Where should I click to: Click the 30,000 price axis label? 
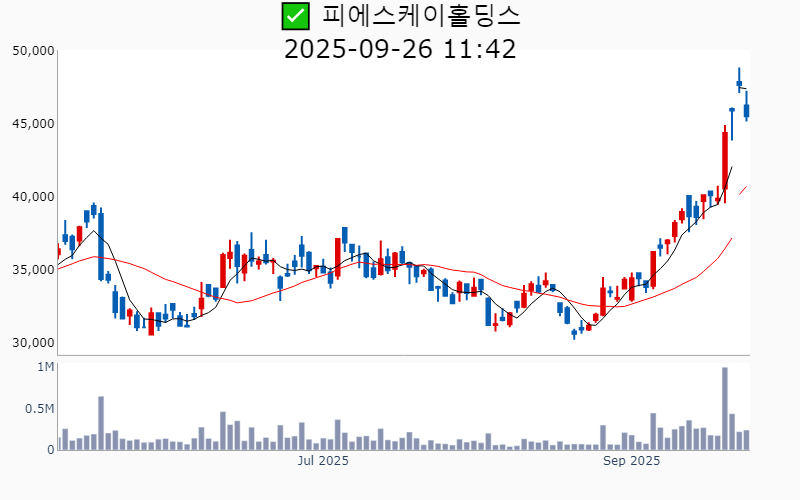33,343
